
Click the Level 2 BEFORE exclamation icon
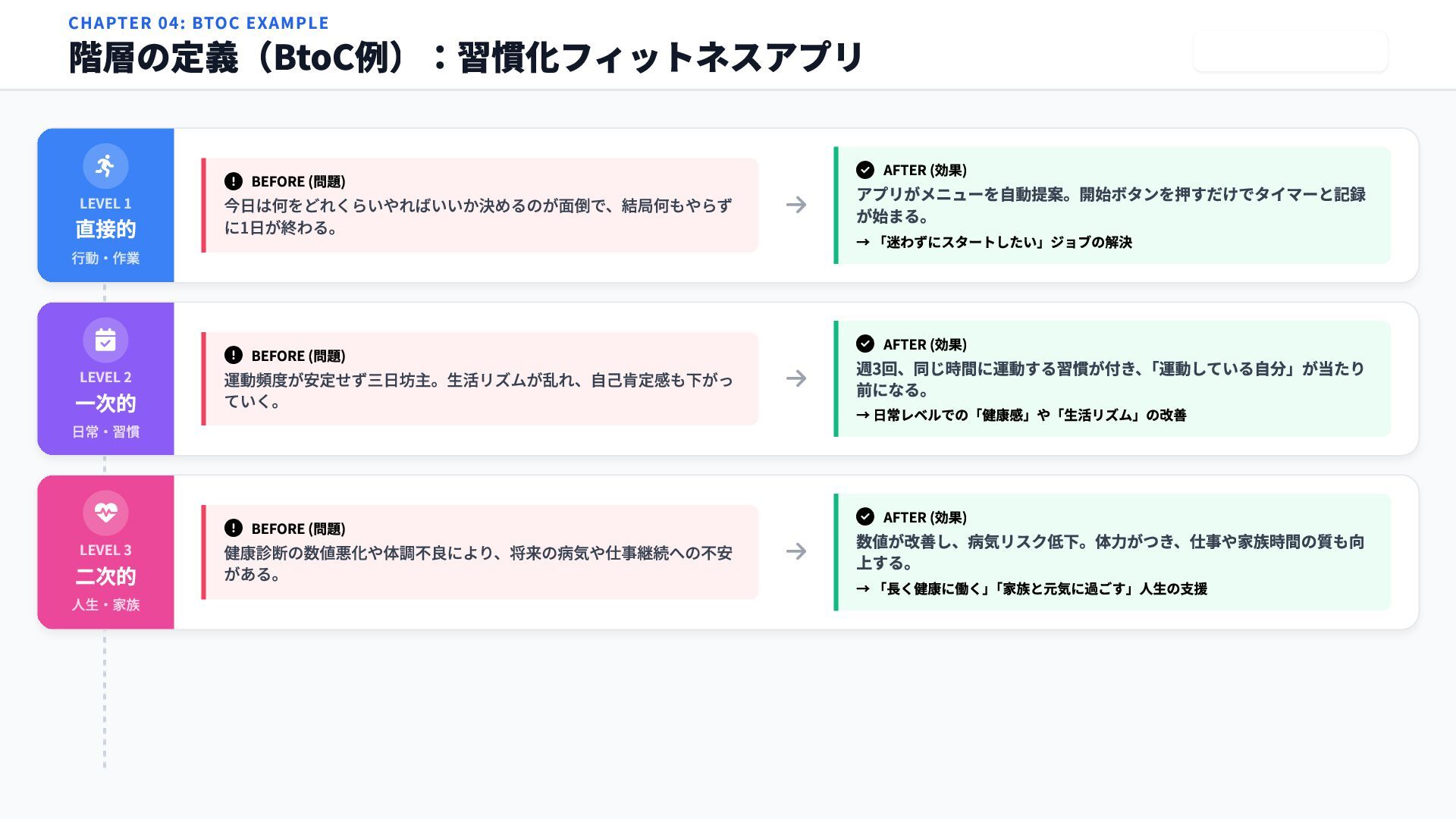click(x=234, y=355)
